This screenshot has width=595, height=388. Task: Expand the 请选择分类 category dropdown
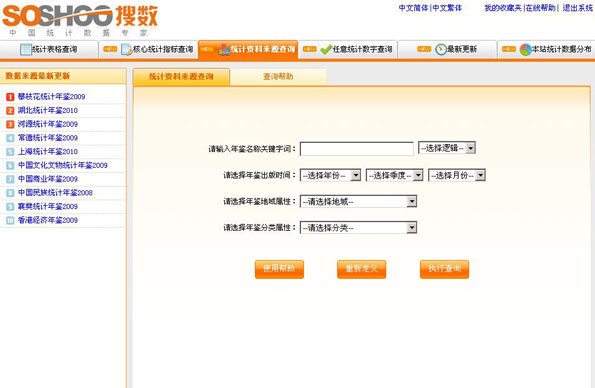tap(358, 228)
